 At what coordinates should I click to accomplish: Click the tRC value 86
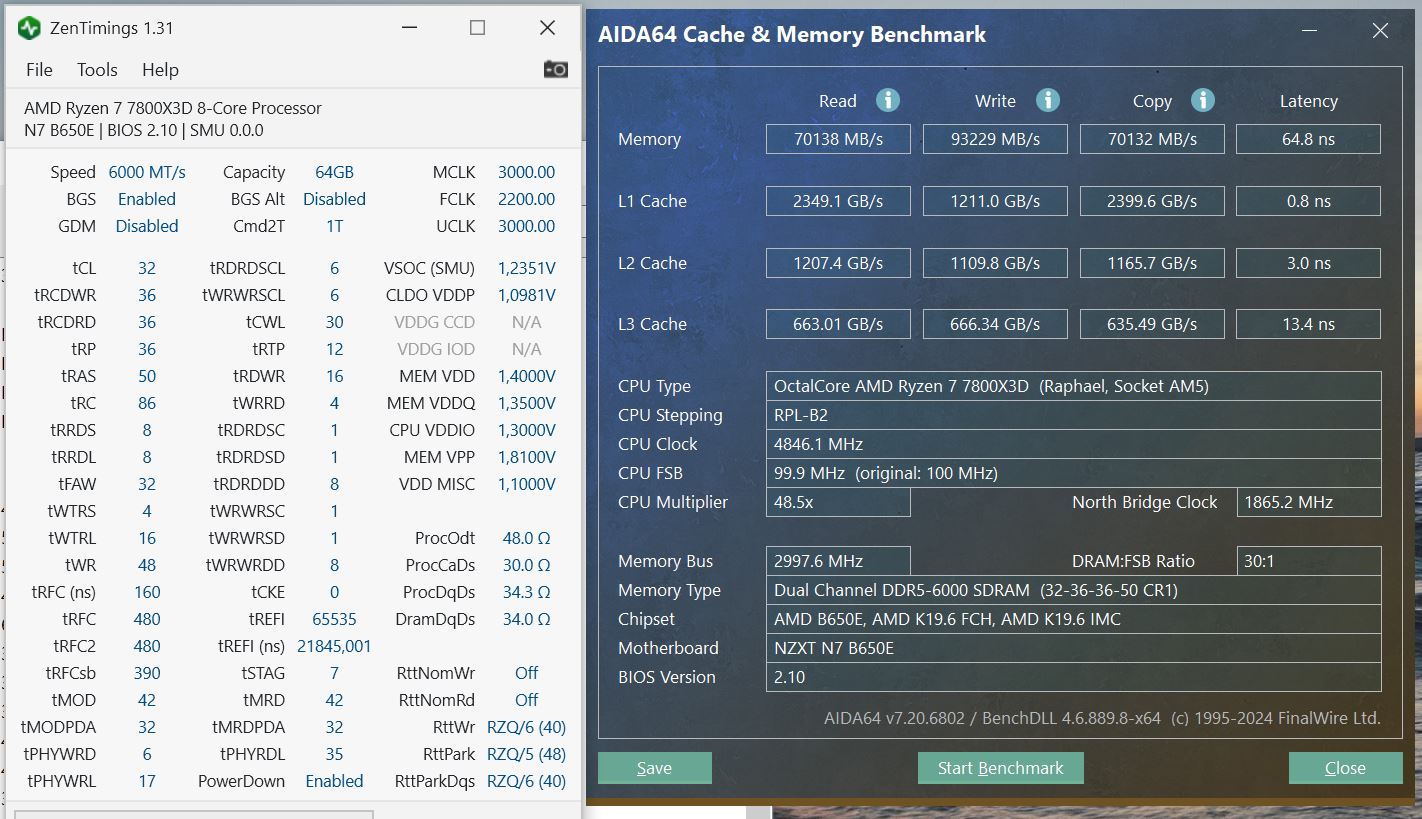[147, 403]
